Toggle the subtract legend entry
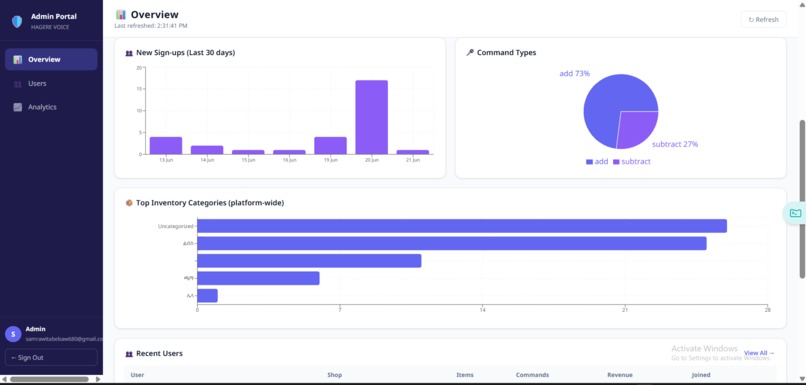This screenshot has height=385, width=806. point(631,161)
